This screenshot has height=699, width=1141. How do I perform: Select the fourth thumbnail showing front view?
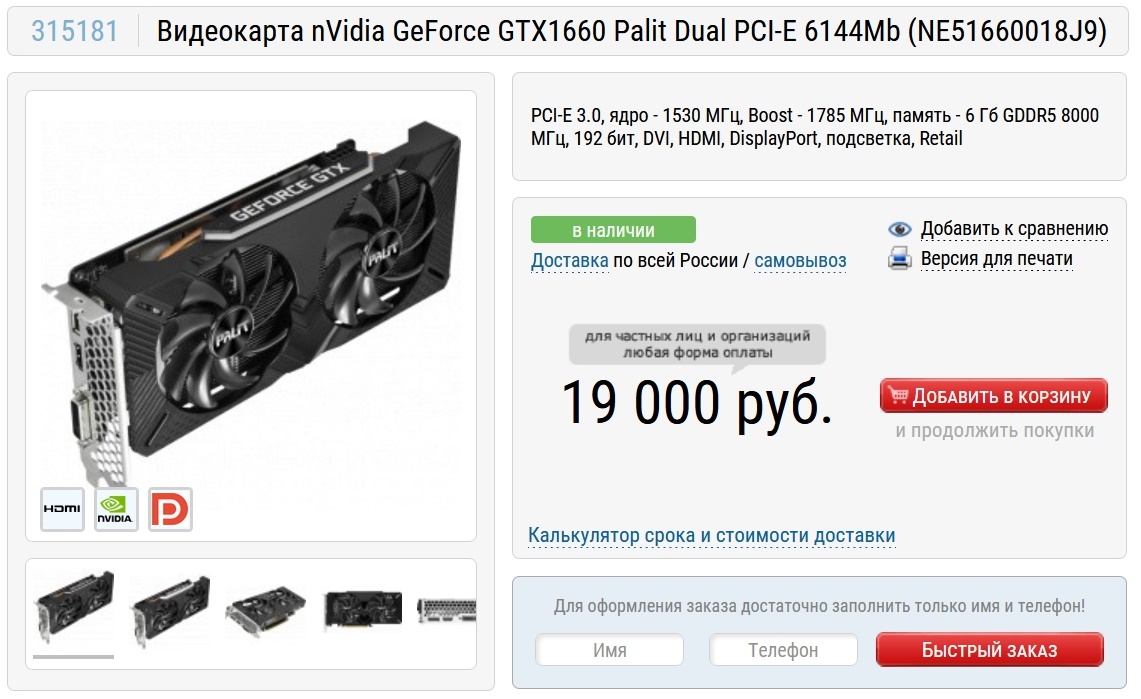click(363, 610)
